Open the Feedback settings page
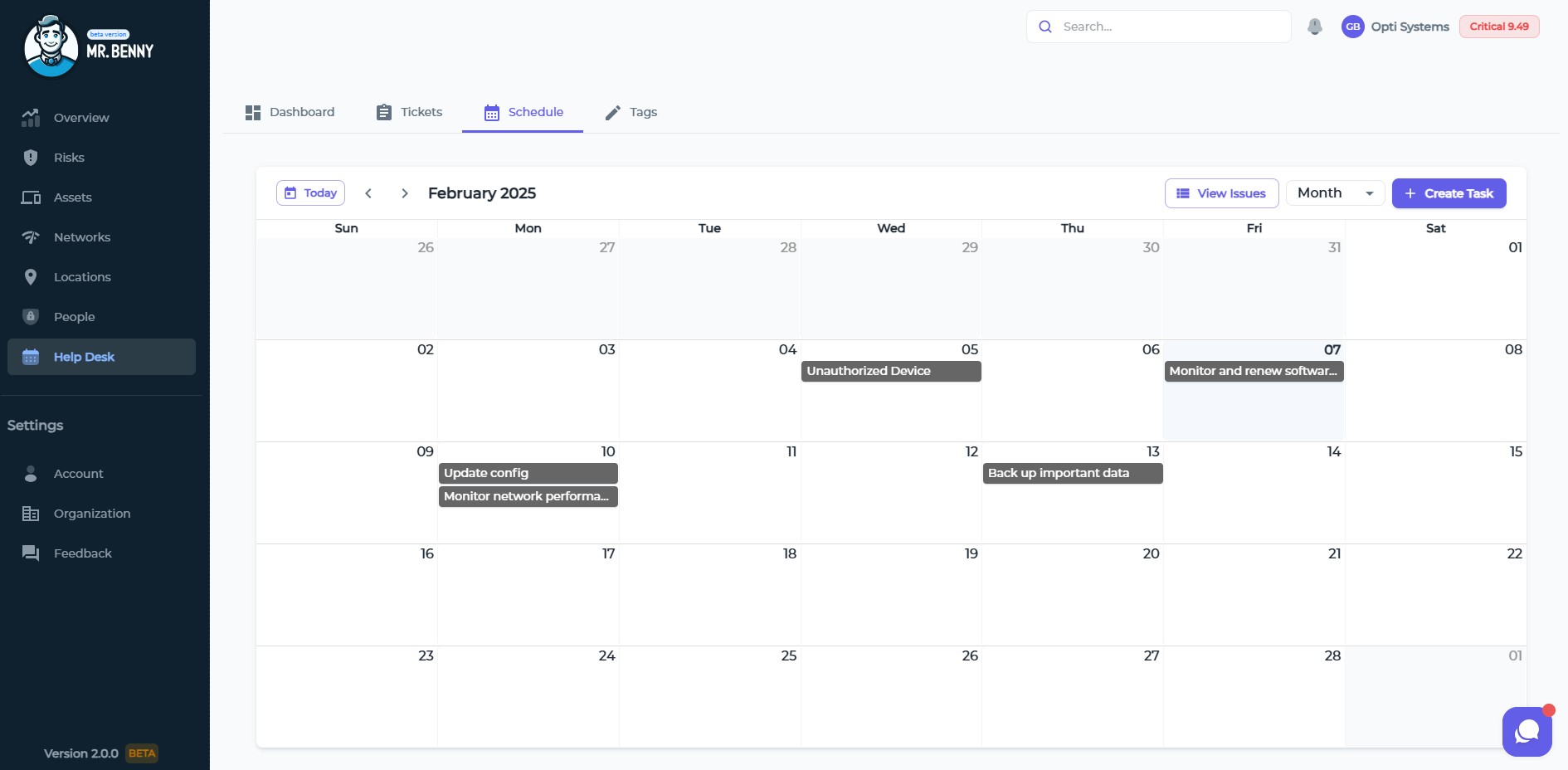 82,553
